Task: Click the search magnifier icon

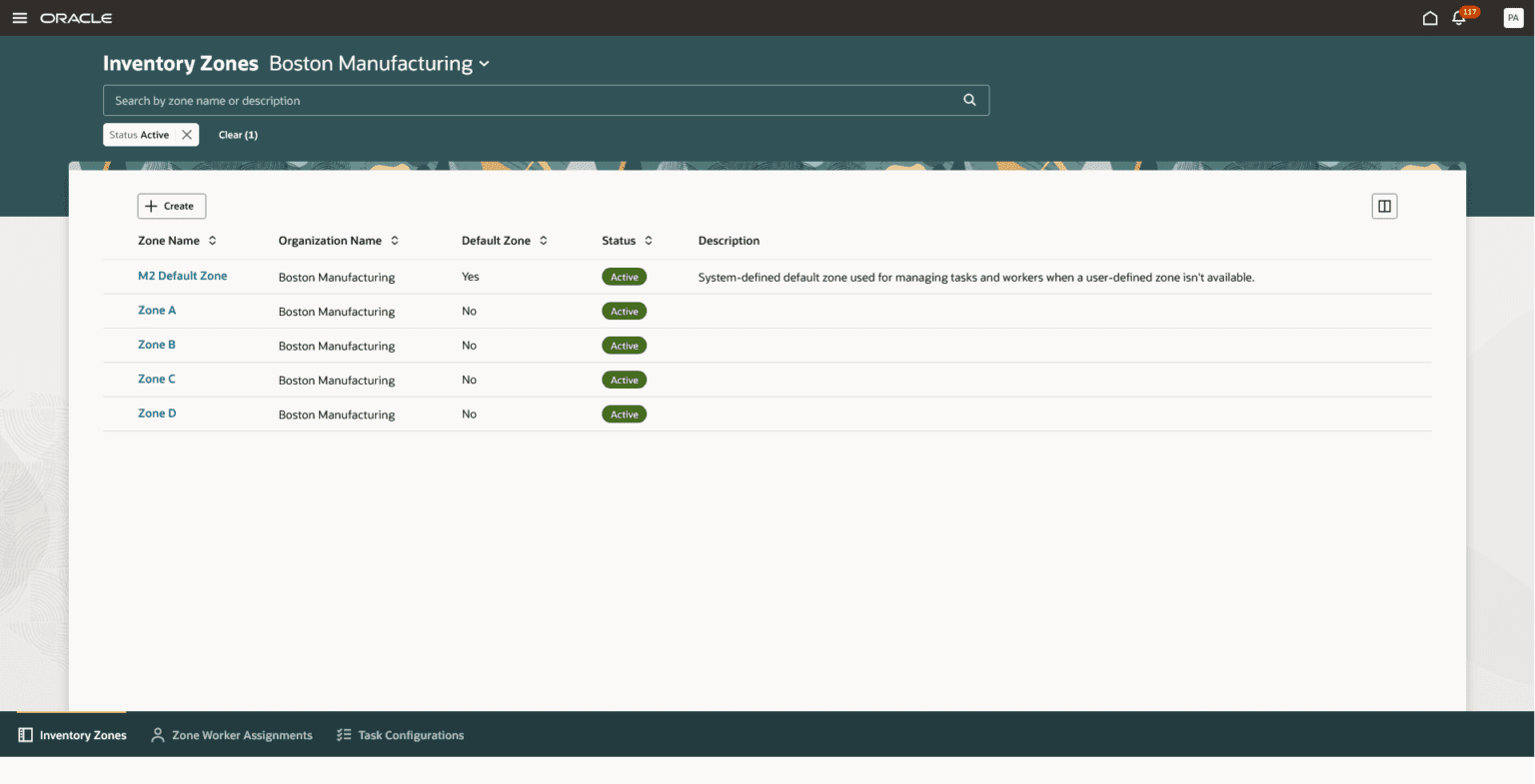Action: (968, 100)
